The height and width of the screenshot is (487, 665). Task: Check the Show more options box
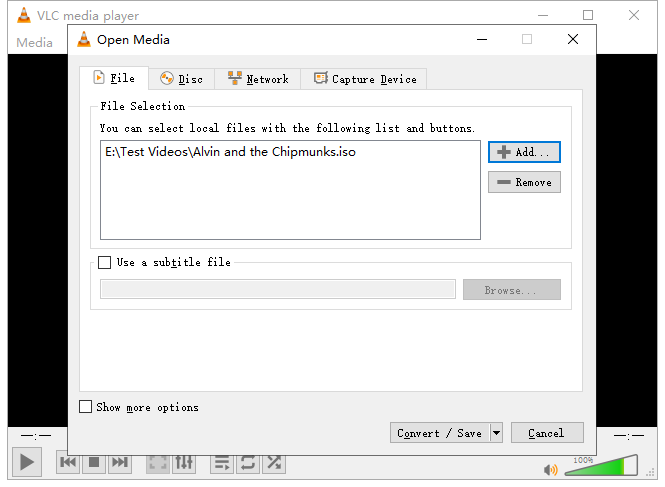click(85, 407)
